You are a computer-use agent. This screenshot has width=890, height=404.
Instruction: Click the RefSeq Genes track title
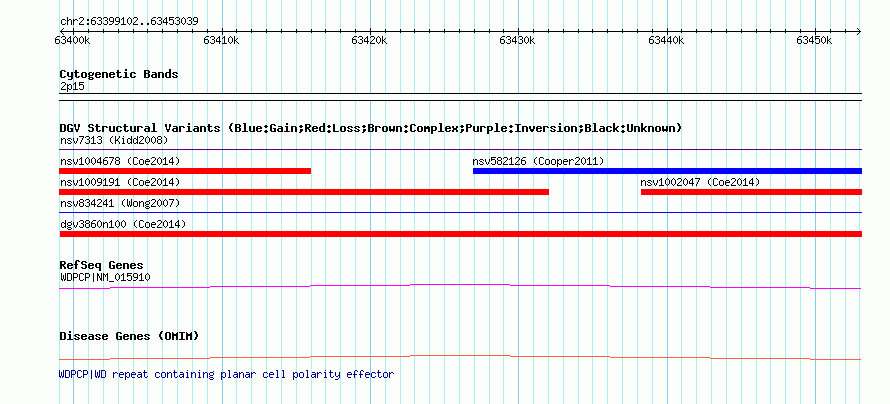102,265
